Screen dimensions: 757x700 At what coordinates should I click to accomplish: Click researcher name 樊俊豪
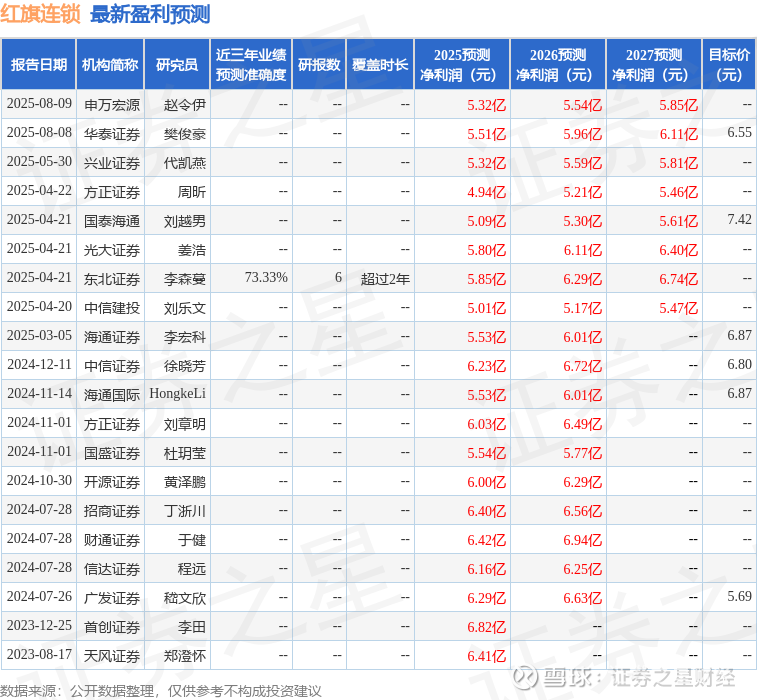[x=184, y=134]
